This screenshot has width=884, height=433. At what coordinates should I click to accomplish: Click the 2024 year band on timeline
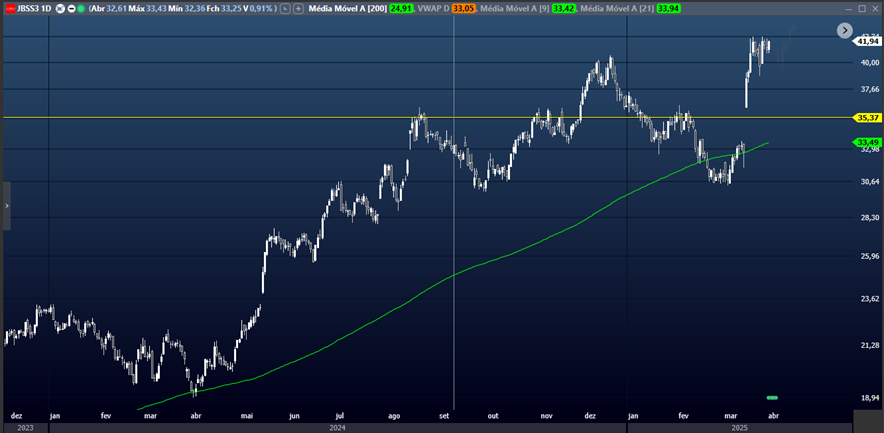point(338,427)
